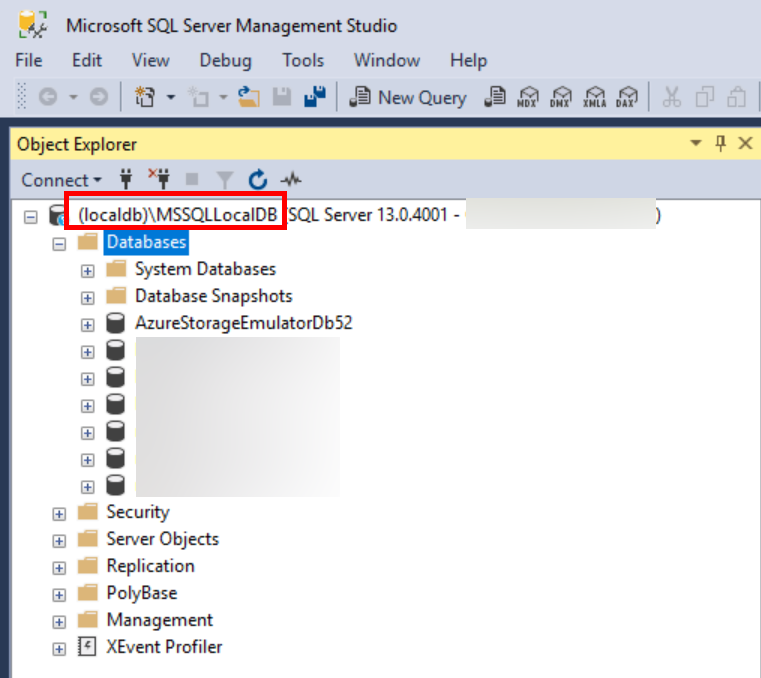Open the Help menu
Screen dimensions: 761x678
(468, 61)
